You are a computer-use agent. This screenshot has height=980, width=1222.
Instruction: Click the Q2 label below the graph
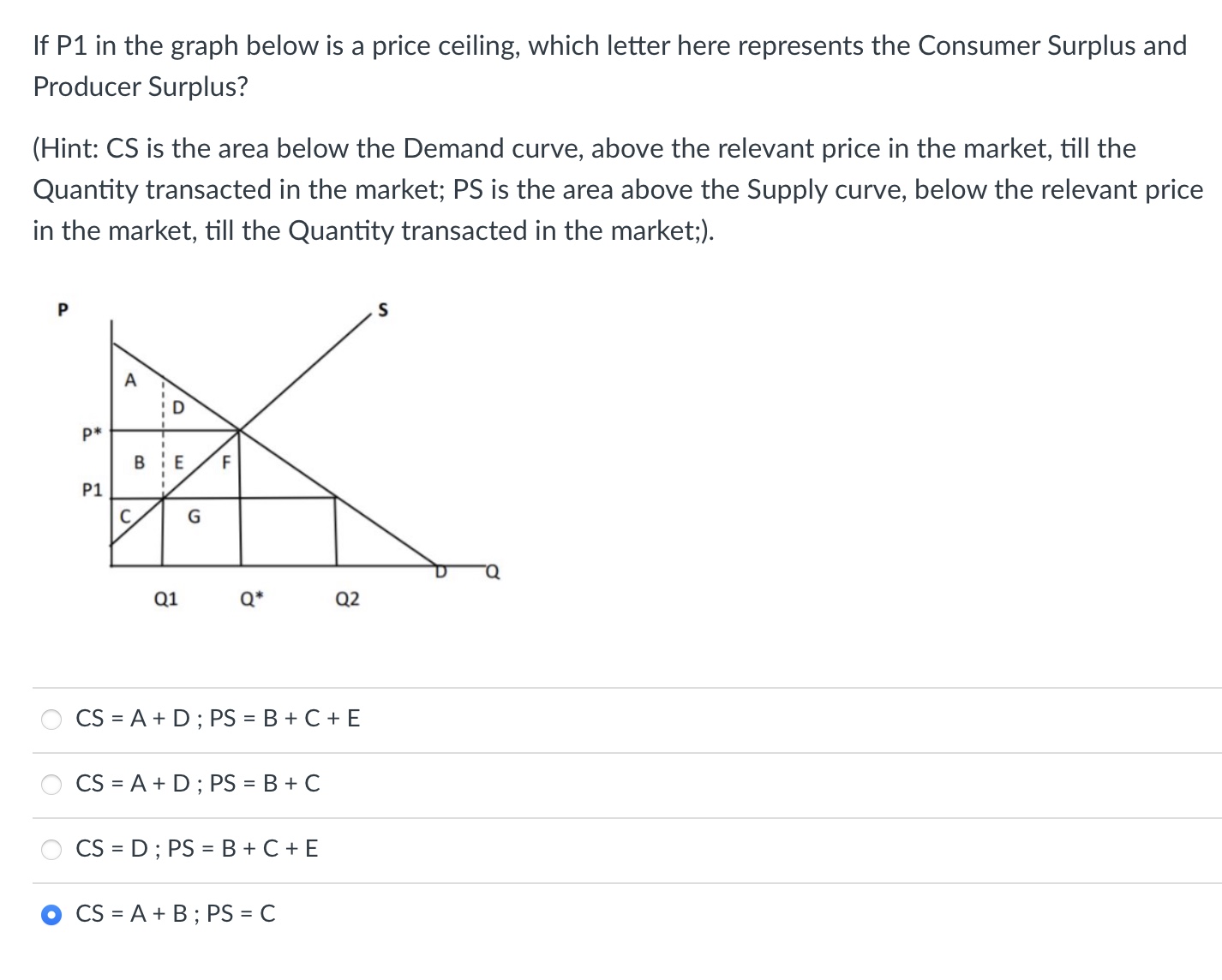[346, 599]
